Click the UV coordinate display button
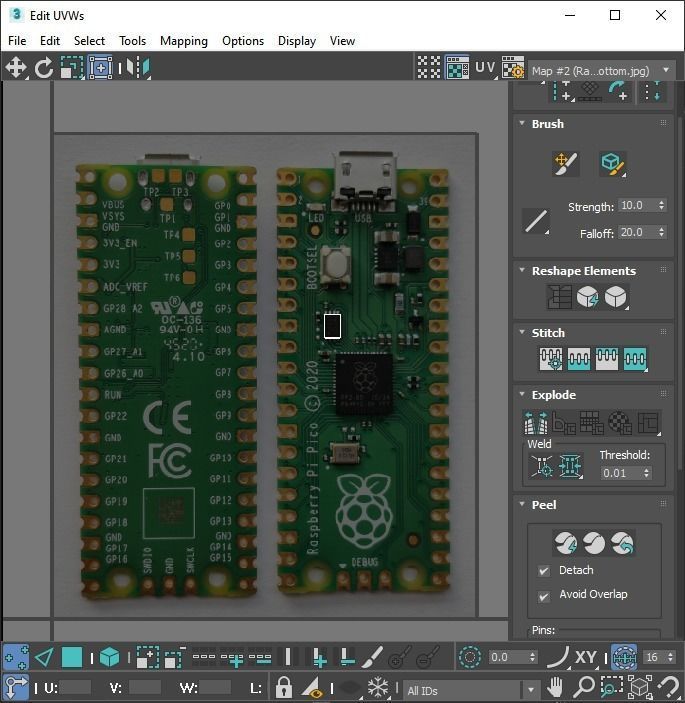The width and height of the screenshot is (685, 703). pyautogui.click(x=485, y=68)
